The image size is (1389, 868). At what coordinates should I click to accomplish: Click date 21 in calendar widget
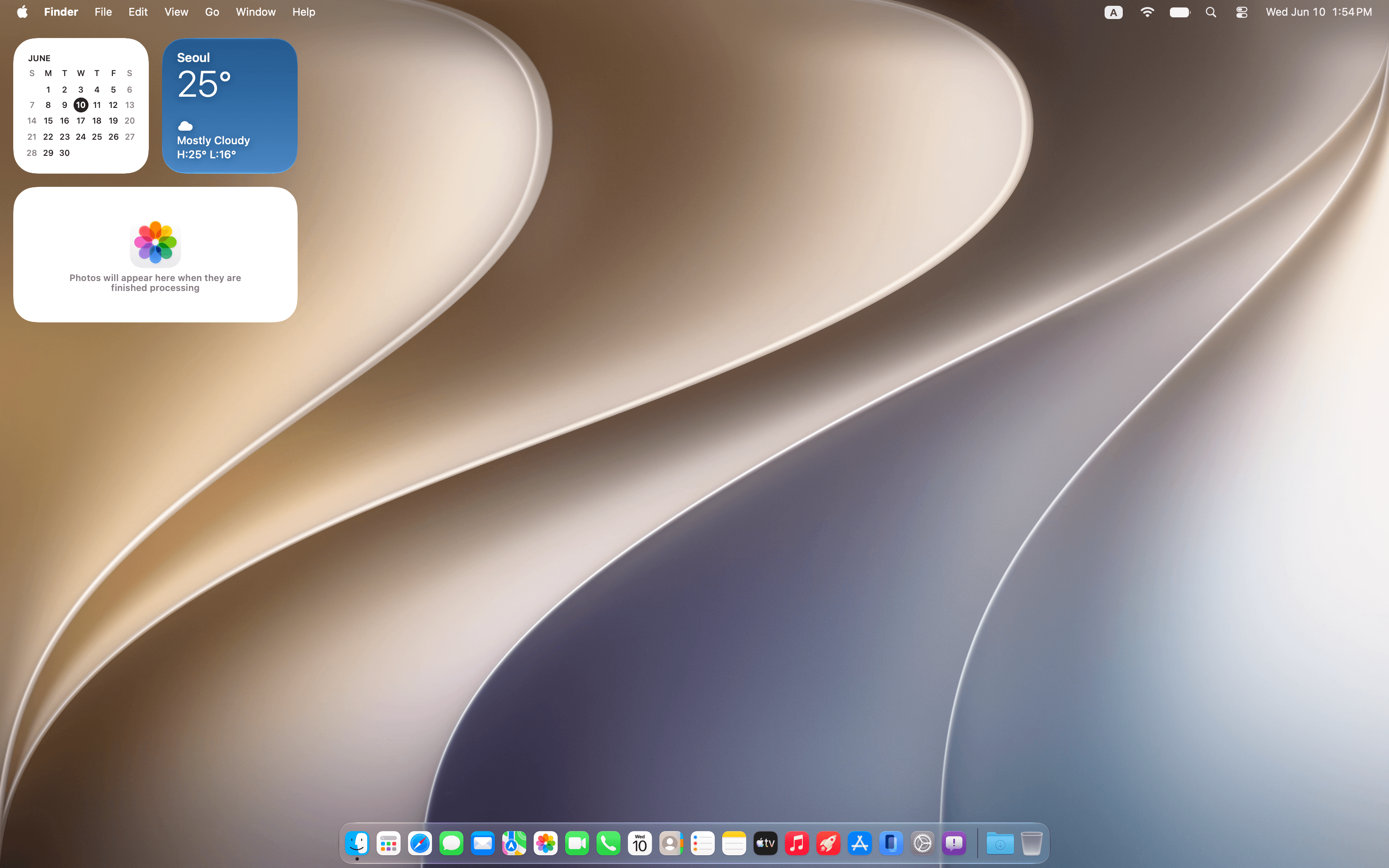click(31, 137)
